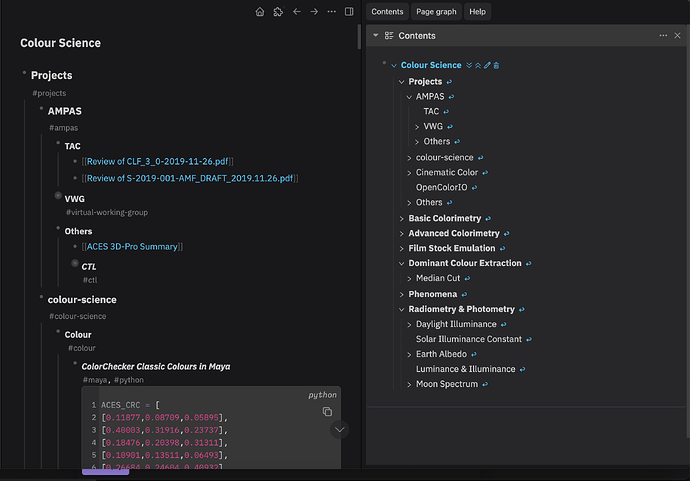690x481 pixels.
Task: Open Review of S-2019-001-AMF_DRAFT link
Action: [x=190, y=178]
